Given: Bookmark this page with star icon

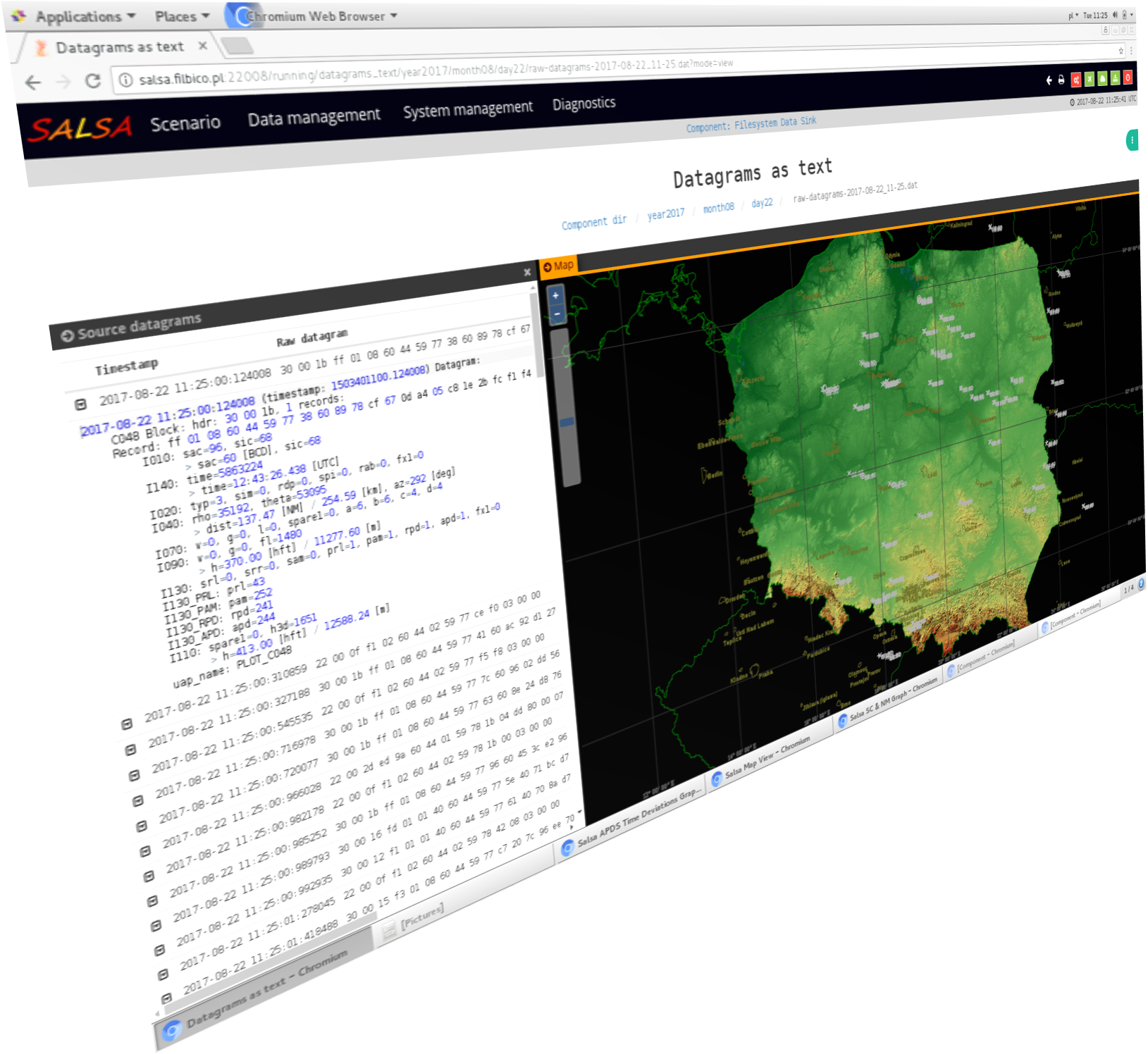Looking at the screenshot, I should click(x=1121, y=51).
